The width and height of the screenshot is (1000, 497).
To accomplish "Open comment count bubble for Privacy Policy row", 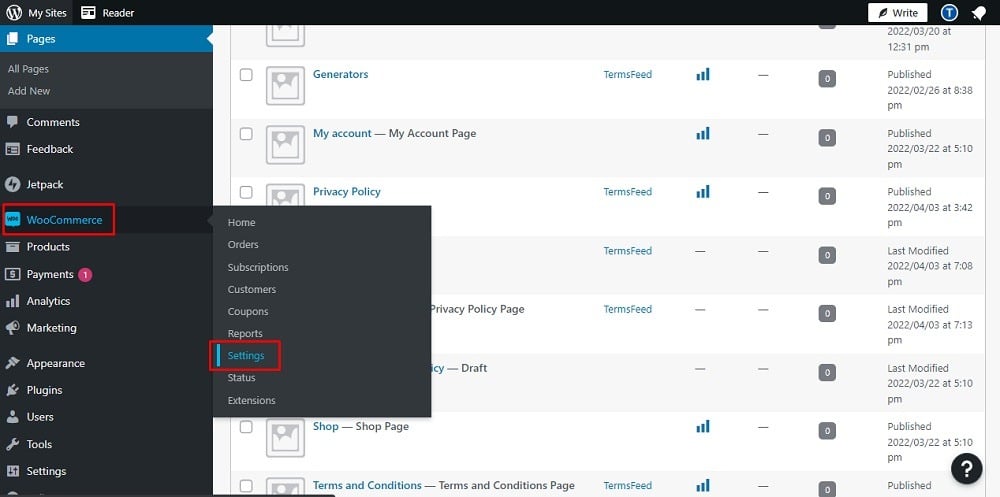I will click(x=827, y=197).
